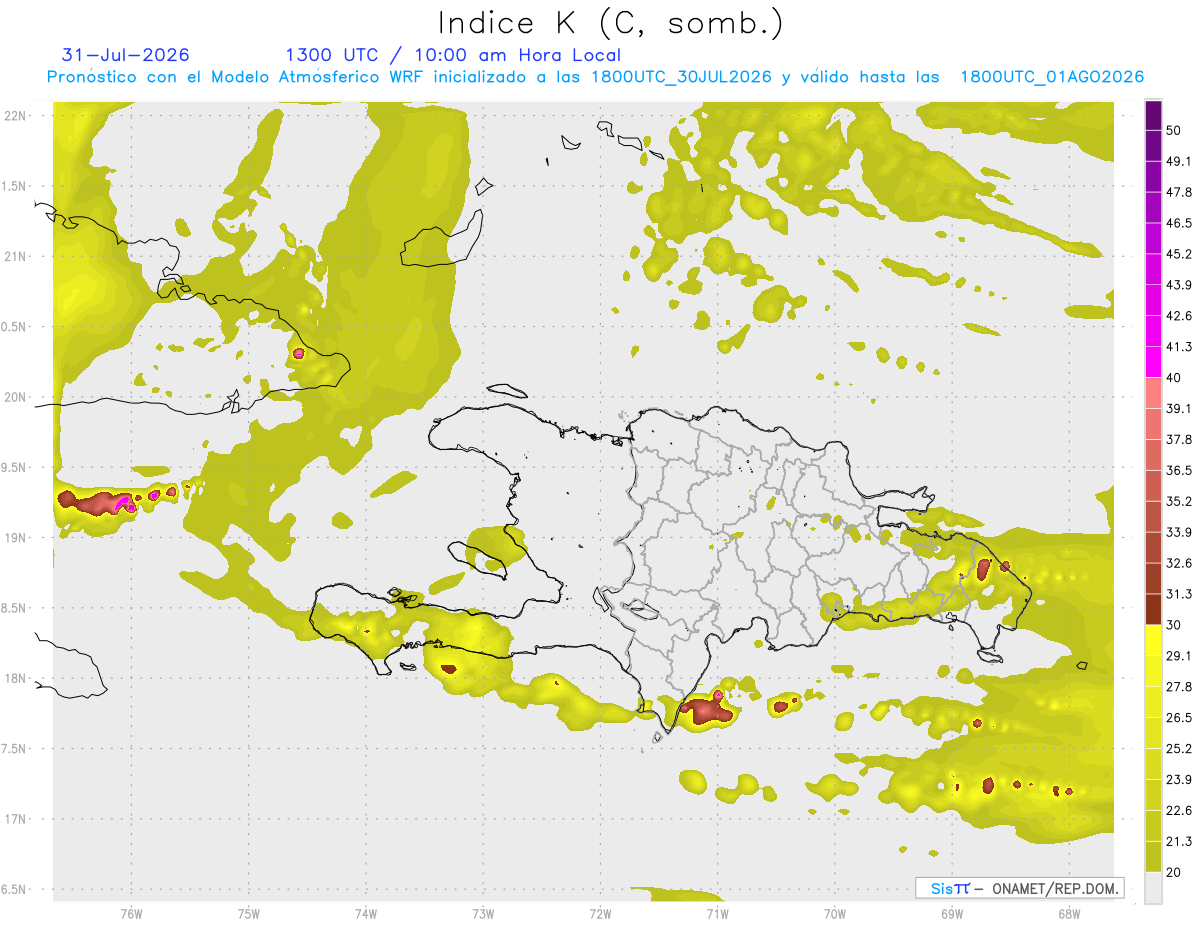
Task: Click the latitude label "17N"
Action: (x=15, y=819)
